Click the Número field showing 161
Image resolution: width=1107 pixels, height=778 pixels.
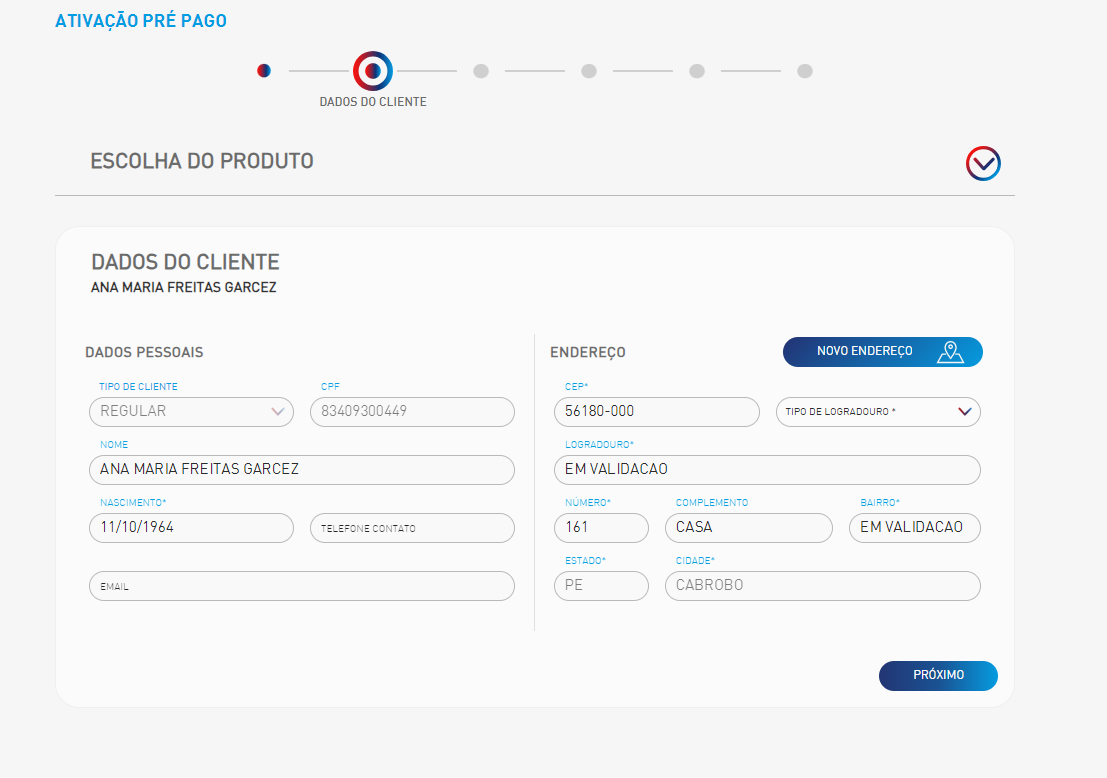pyautogui.click(x=602, y=527)
